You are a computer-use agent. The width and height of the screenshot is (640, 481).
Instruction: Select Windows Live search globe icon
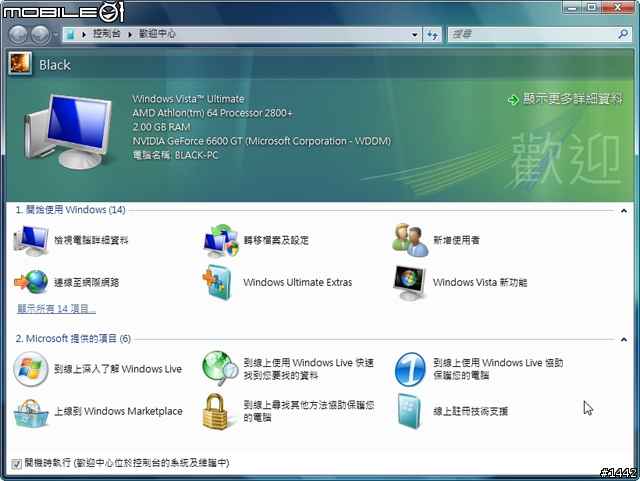(x=220, y=368)
